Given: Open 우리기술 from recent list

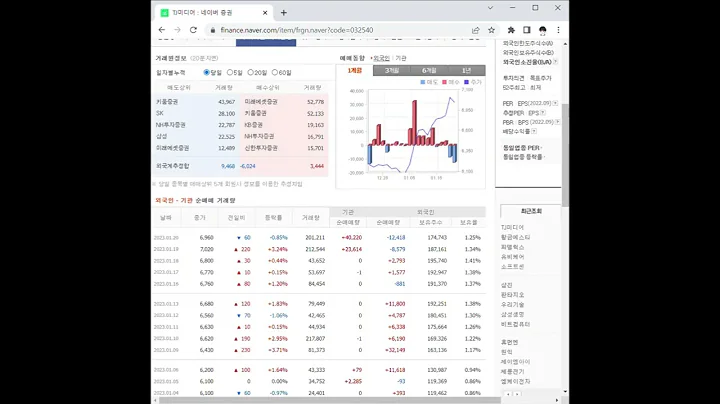Looking at the screenshot, I should click(x=512, y=304).
